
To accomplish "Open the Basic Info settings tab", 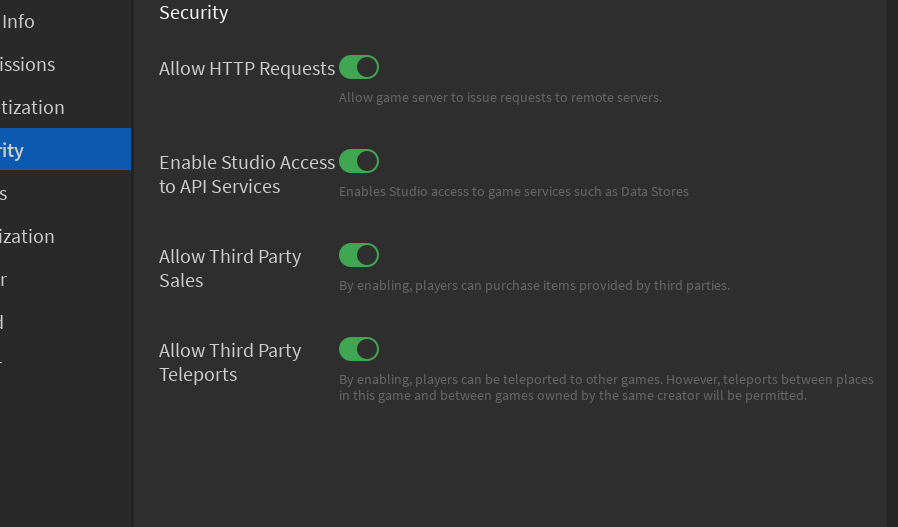I will coord(18,21).
